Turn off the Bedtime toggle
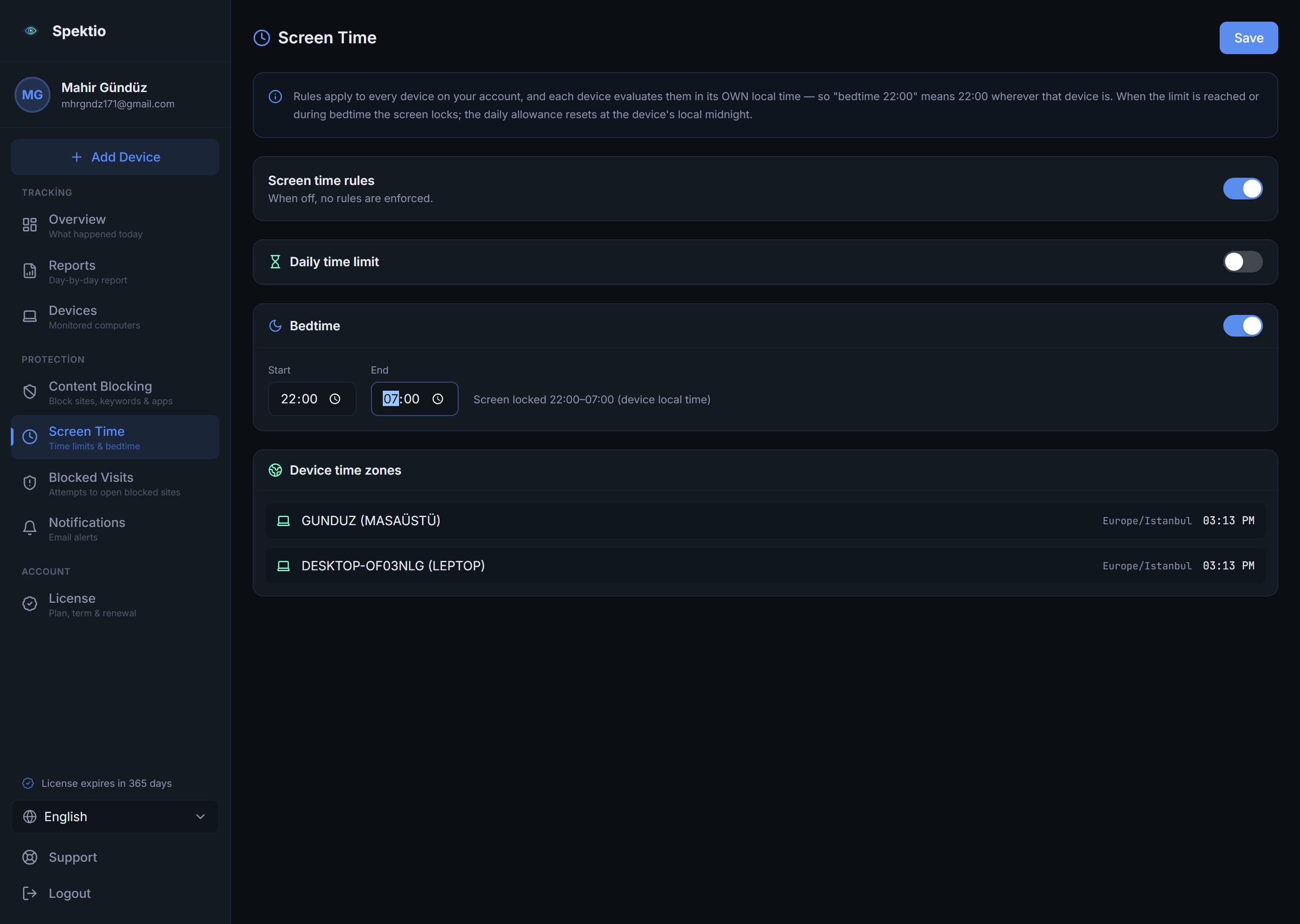 click(1243, 325)
